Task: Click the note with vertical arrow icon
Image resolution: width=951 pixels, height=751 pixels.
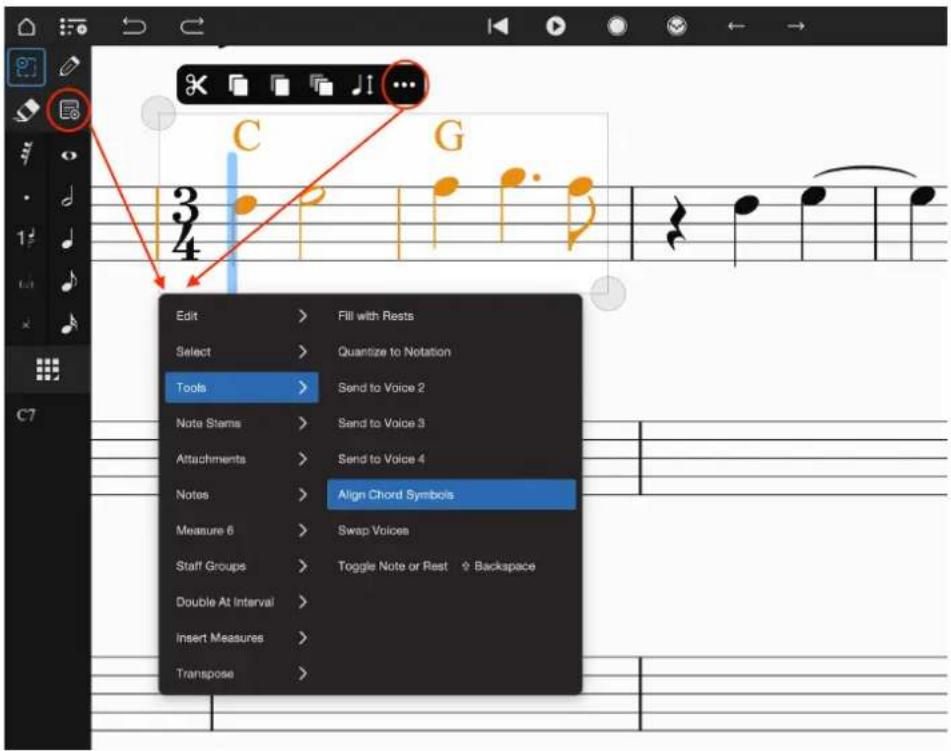Action: pos(363,85)
